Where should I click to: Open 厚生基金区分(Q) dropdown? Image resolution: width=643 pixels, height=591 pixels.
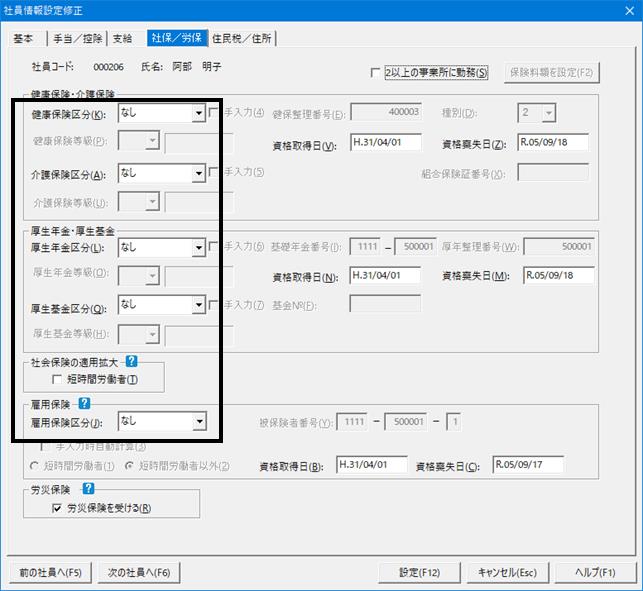click(x=199, y=305)
